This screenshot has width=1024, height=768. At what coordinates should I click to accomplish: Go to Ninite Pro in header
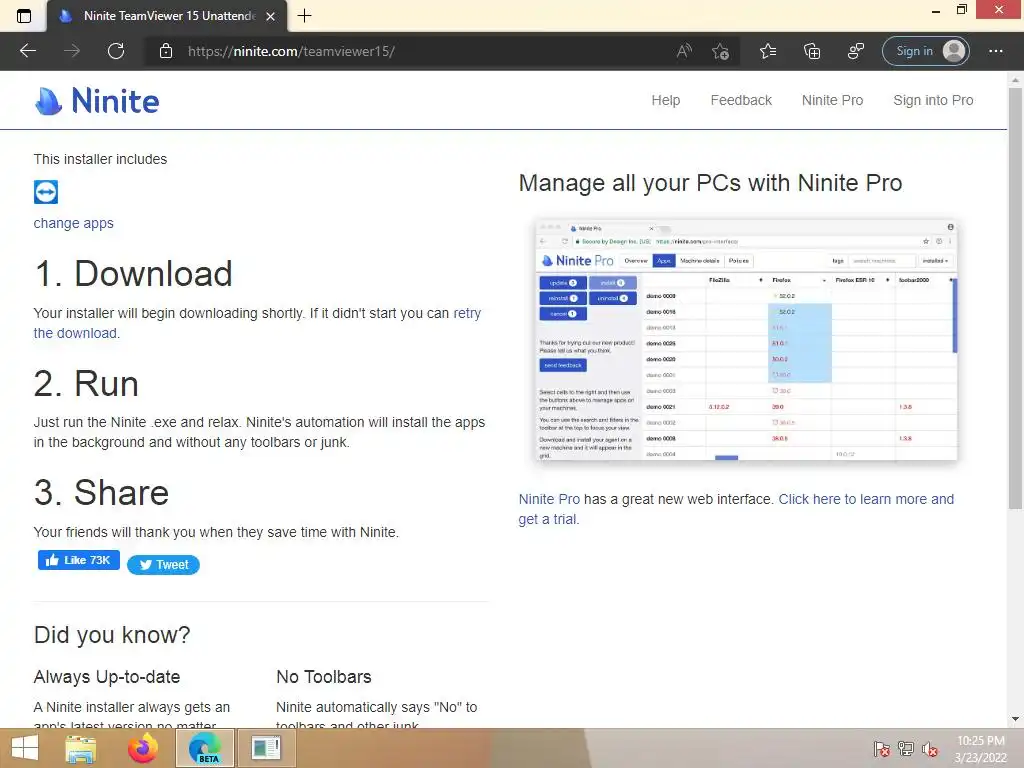click(832, 100)
